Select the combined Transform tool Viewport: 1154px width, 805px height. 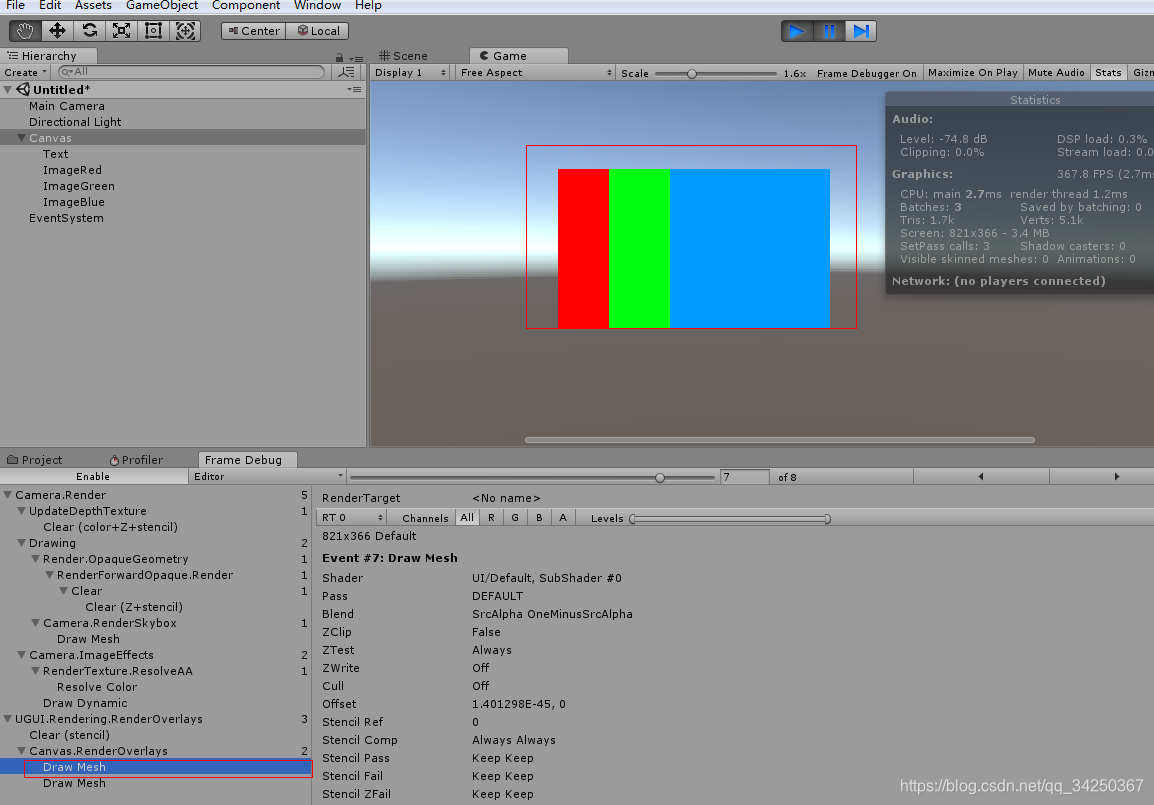pos(185,31)
